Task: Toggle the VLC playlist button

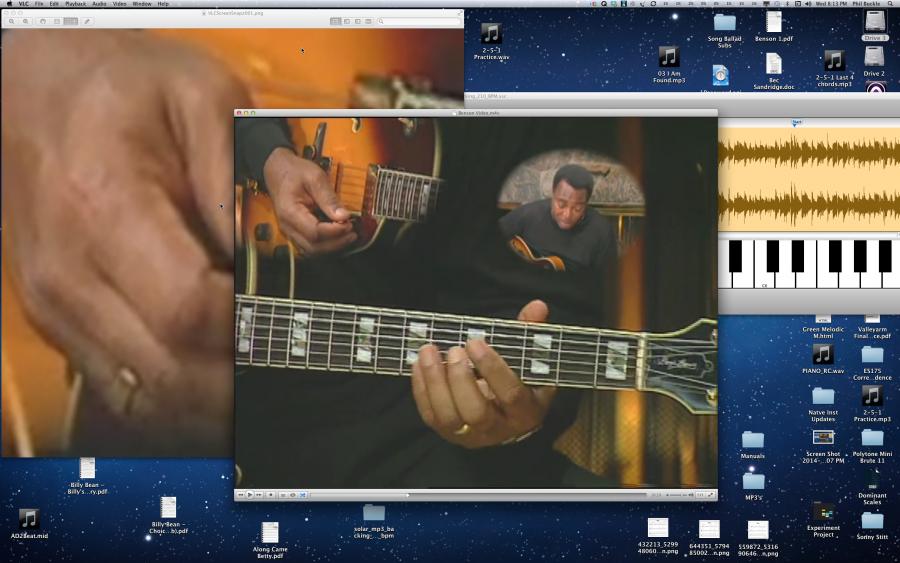Action: (x=283, y=495)
